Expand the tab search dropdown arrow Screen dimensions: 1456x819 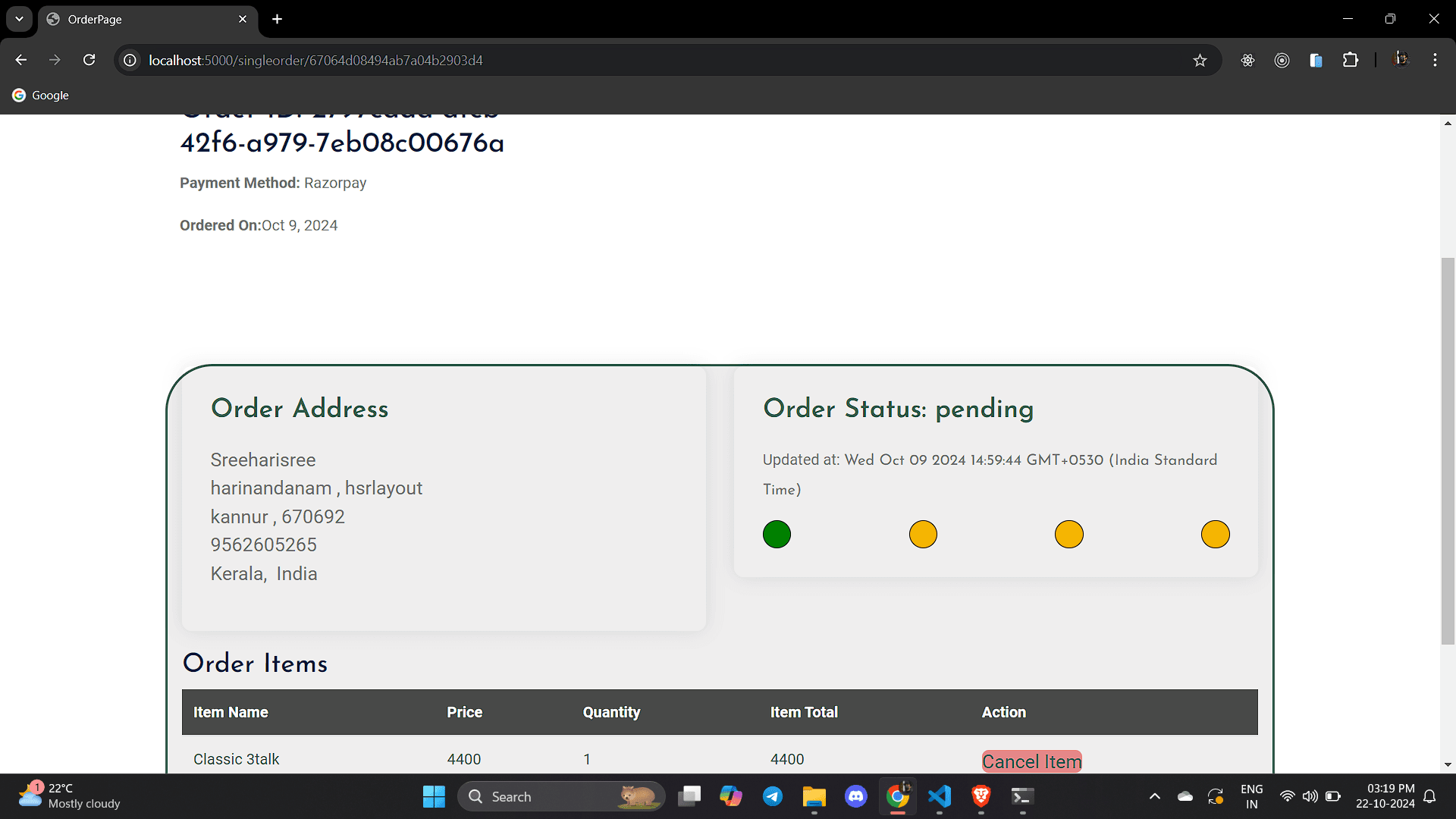19,19
